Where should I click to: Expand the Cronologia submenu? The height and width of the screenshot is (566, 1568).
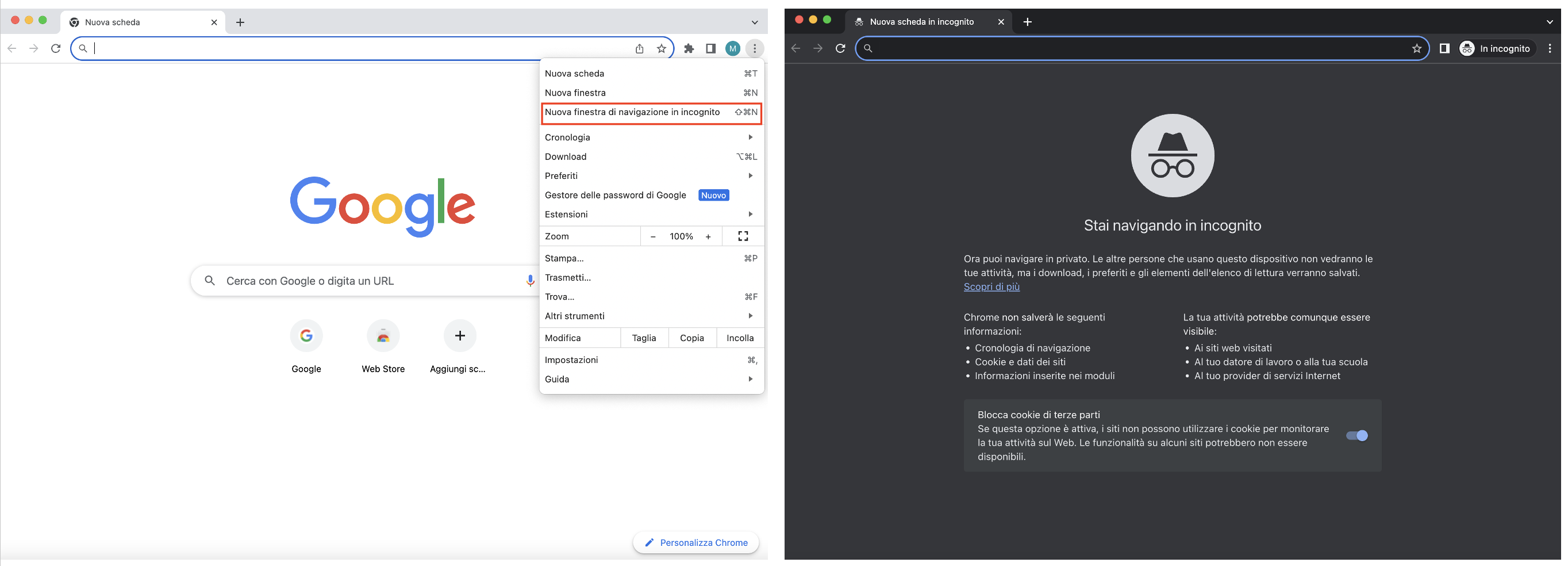click(651, 137)
